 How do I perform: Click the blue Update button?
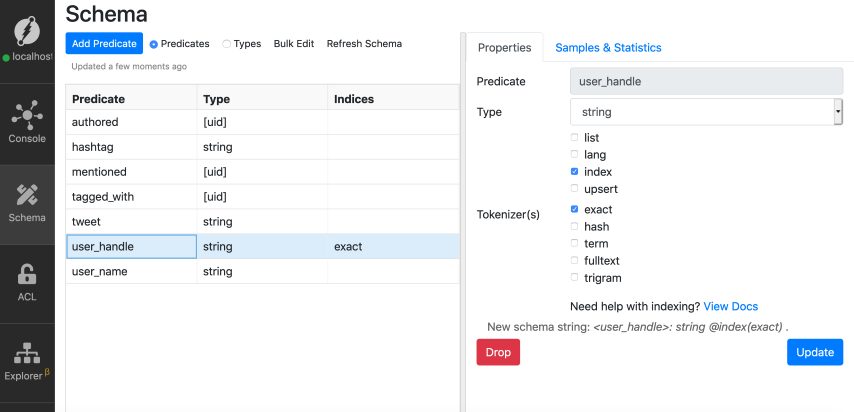pyautogui.click(x=814, y=353)
